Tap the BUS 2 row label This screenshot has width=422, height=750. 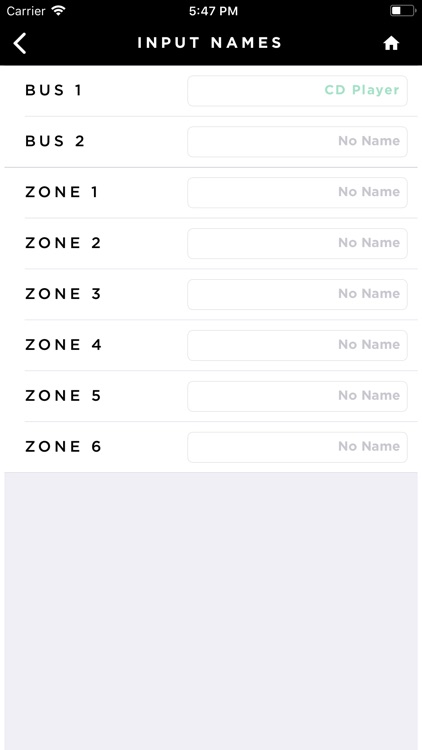coord(55,141)
